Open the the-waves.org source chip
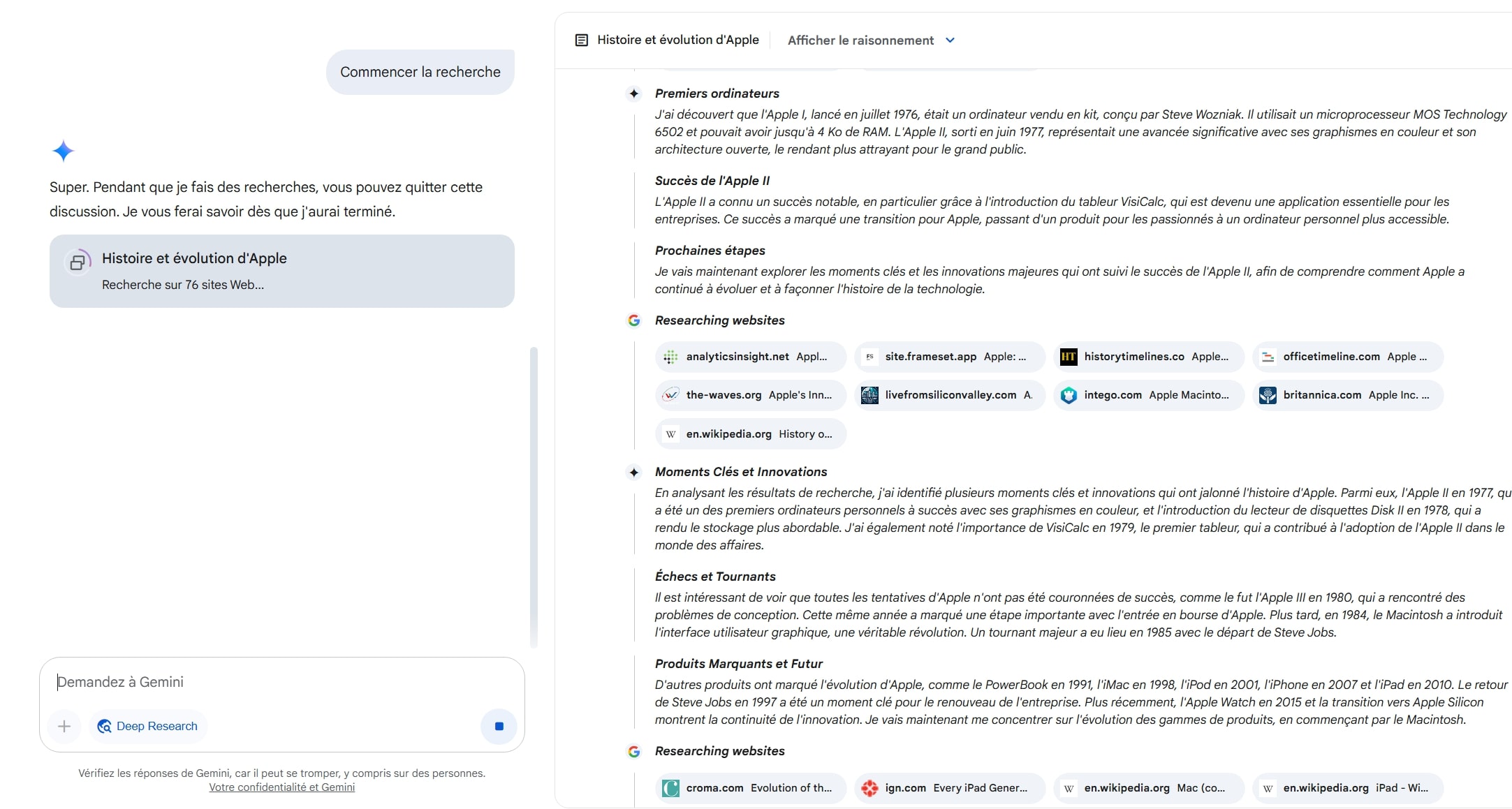Screen dimensions: 1512x809 coord(751,395)
